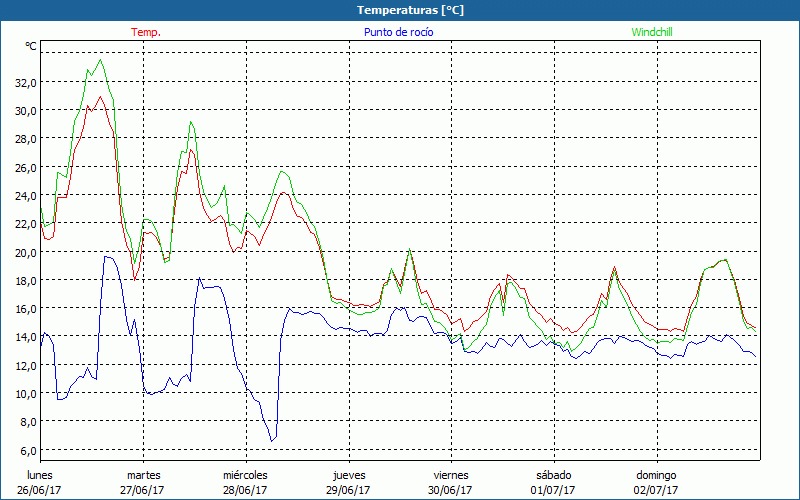This screenshot has height=500, width=800.
Task: Click the °C unit label on the y-axis
Action: tap(31, 46)
